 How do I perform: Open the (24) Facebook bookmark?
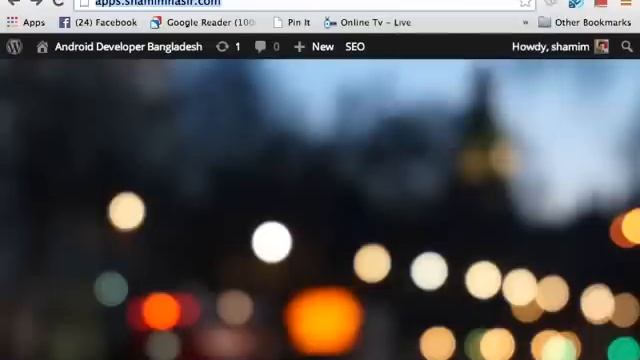tap(98, 22)
